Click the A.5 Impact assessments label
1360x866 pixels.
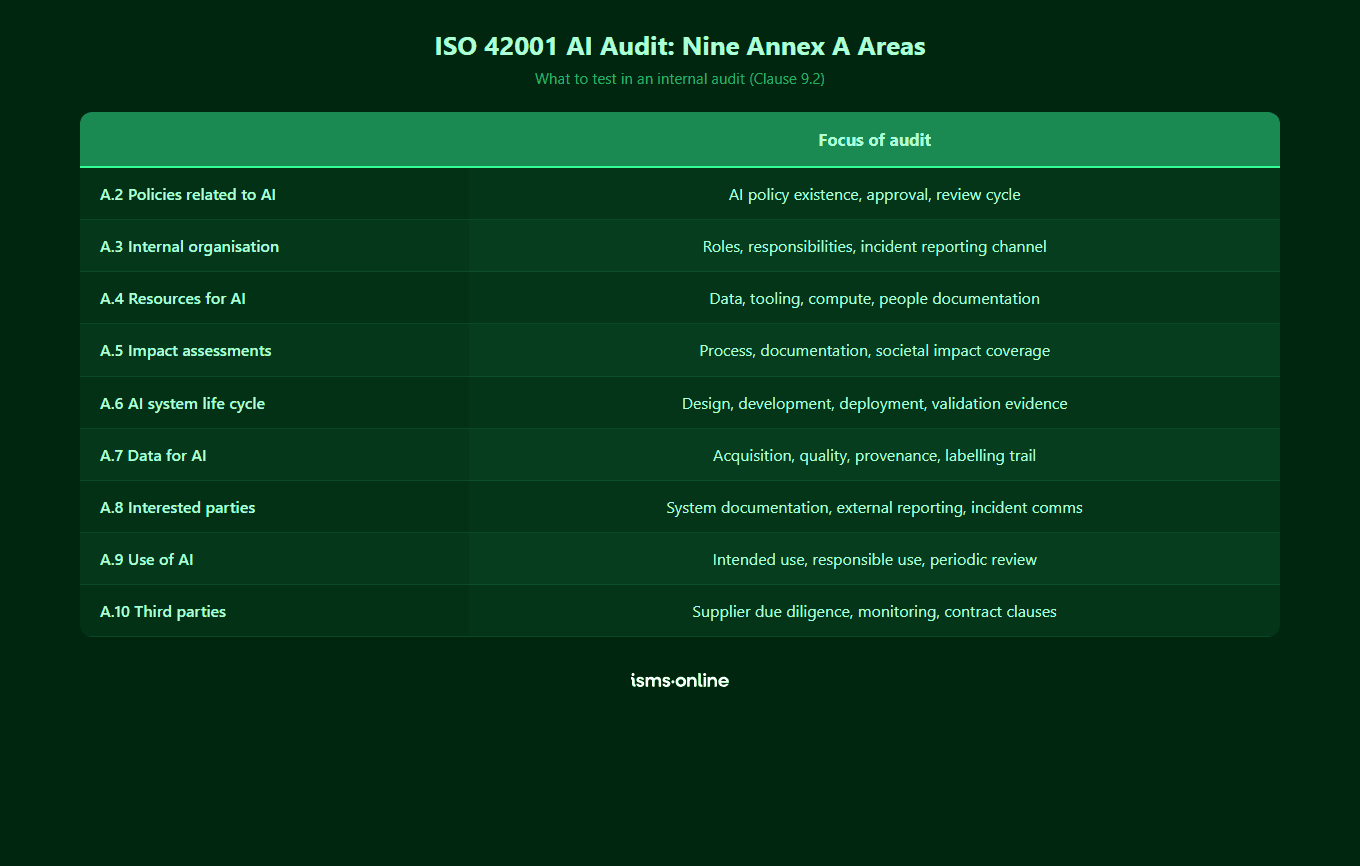[185, 350]
